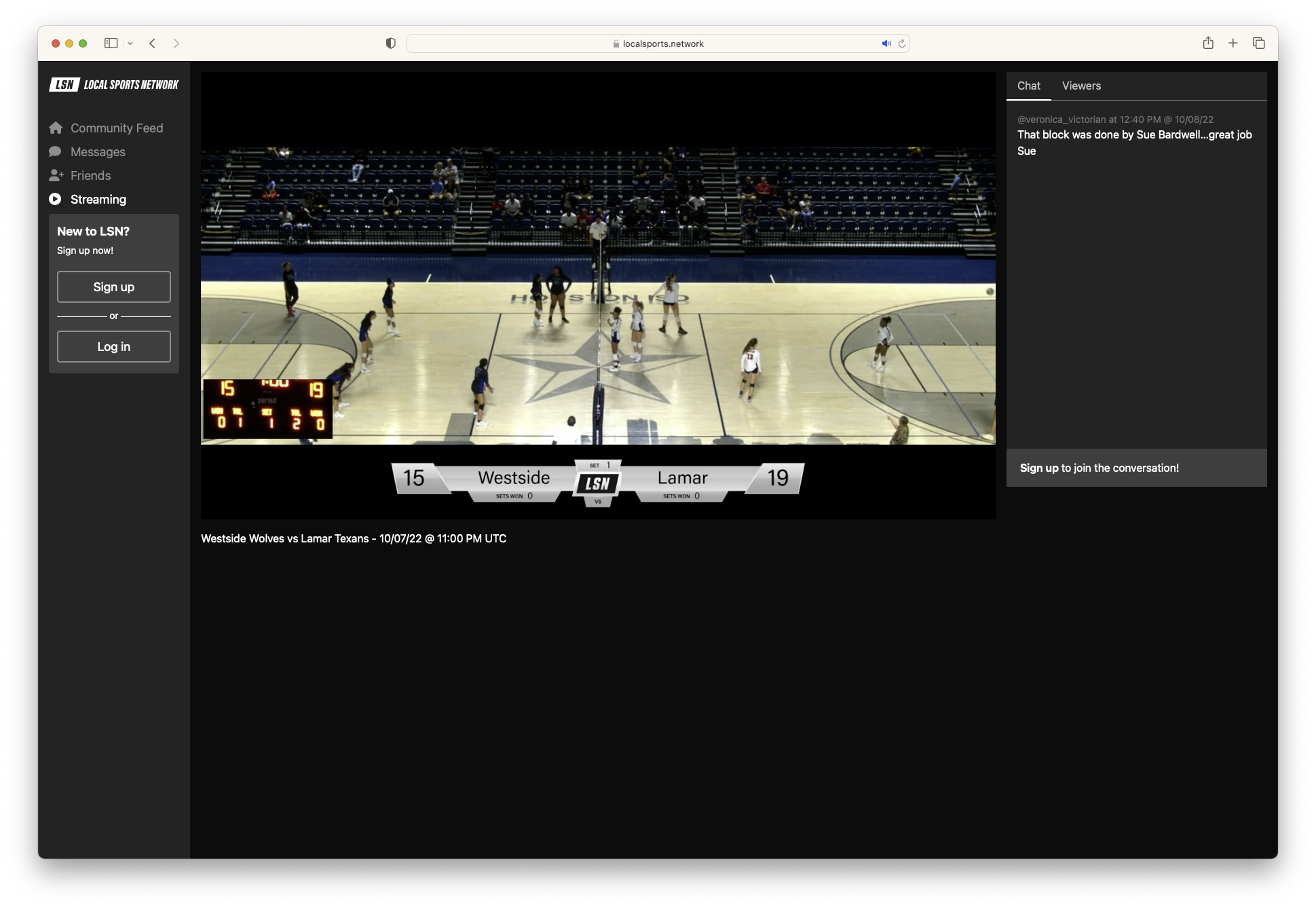Click Sign up to join the conversation
Viewport: 1316px width, 909px height.
point(1038,468)
